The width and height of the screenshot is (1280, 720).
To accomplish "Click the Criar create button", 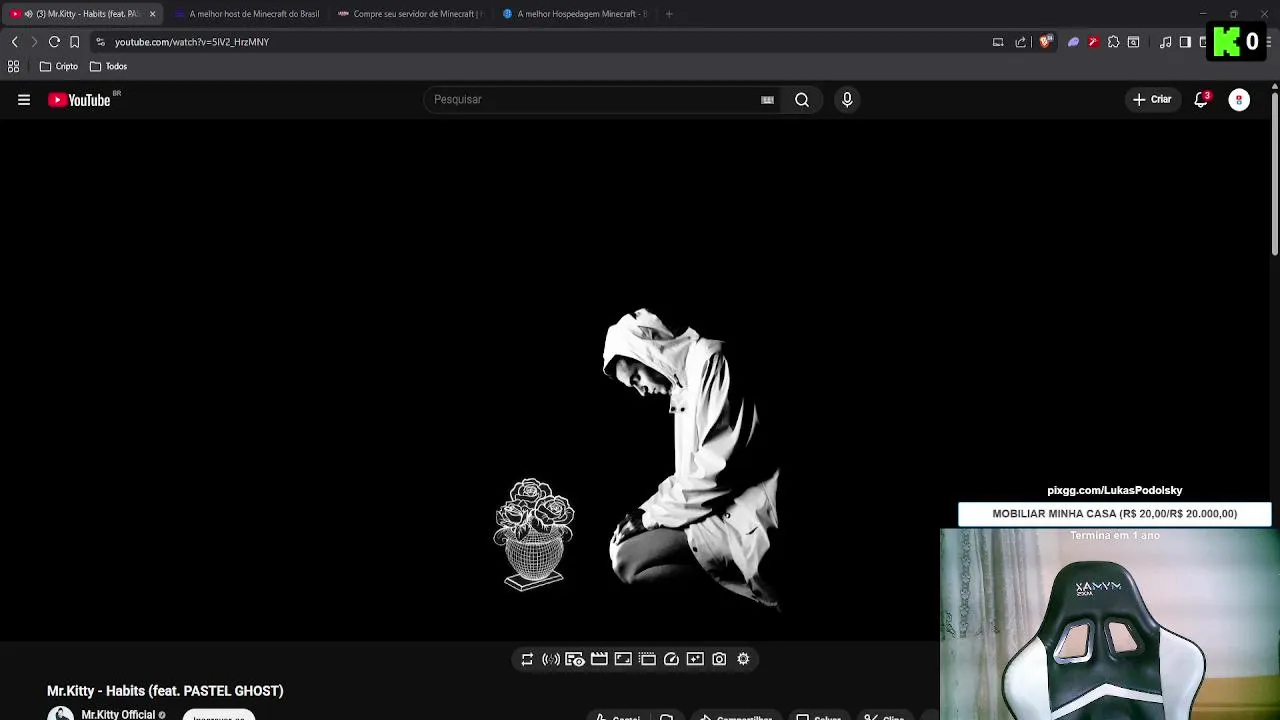I will 1152,99.
